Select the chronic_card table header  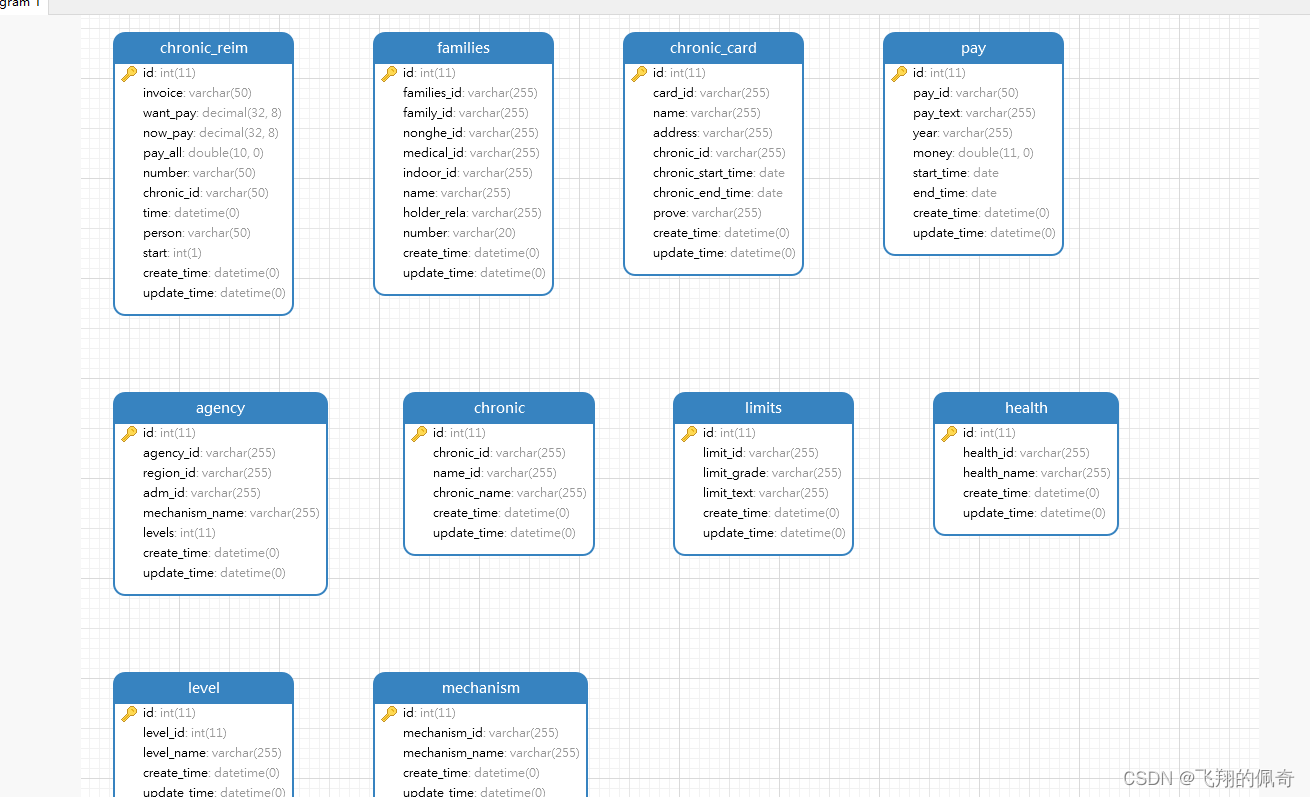[x=713, y=48]
